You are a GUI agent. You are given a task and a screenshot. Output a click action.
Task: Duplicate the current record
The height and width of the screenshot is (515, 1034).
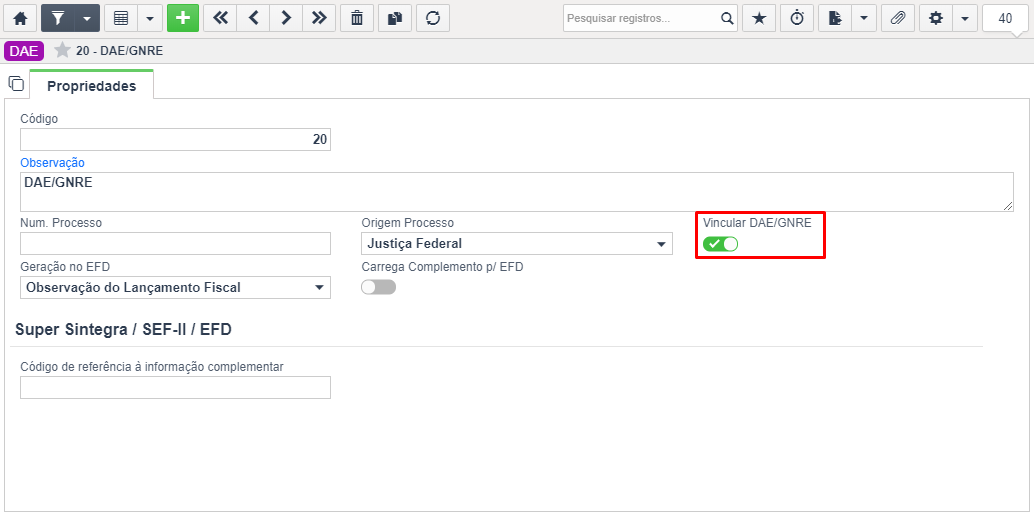pos(395,18)
